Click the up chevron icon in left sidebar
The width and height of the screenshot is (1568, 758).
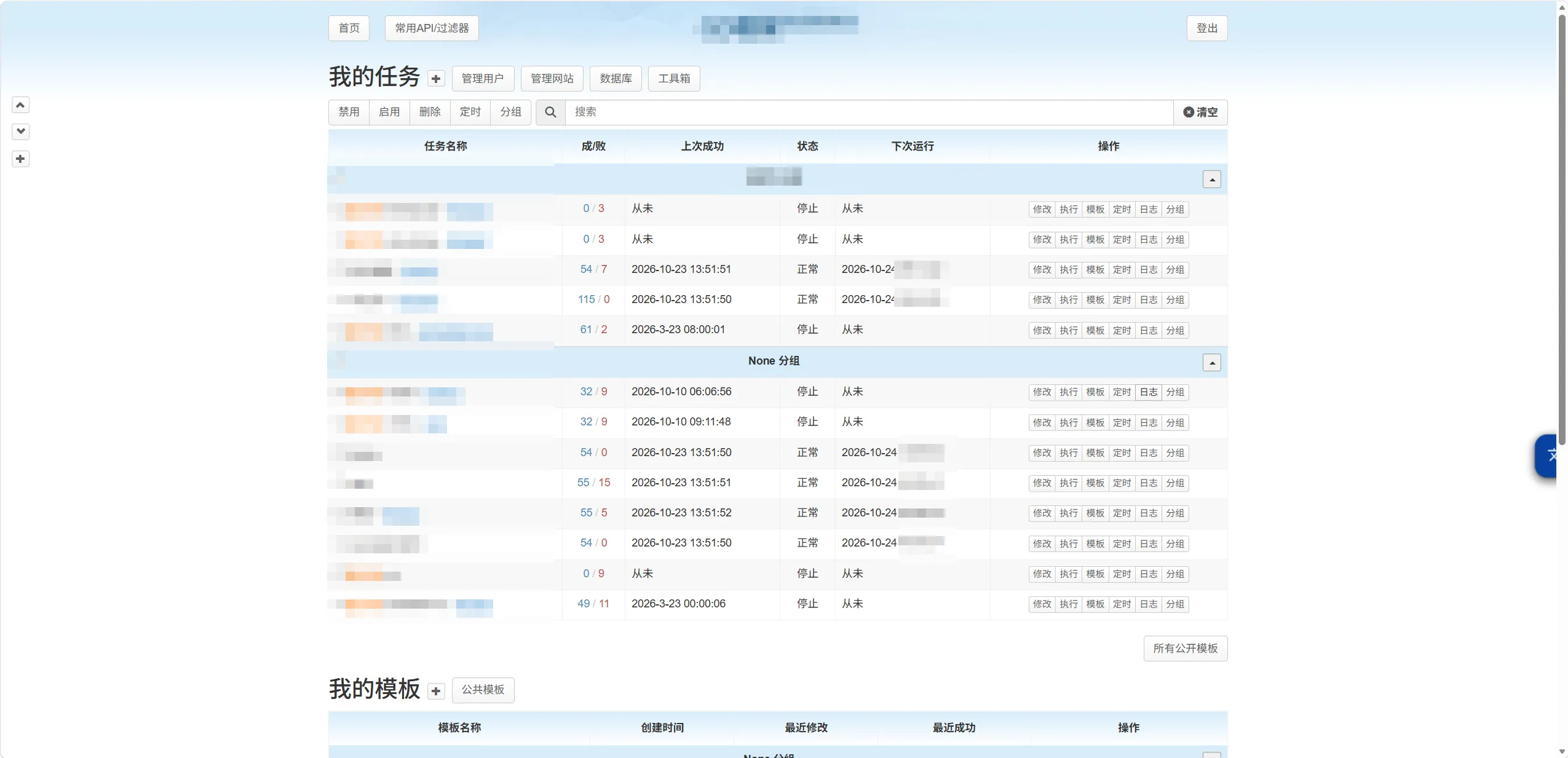(20, 105)
